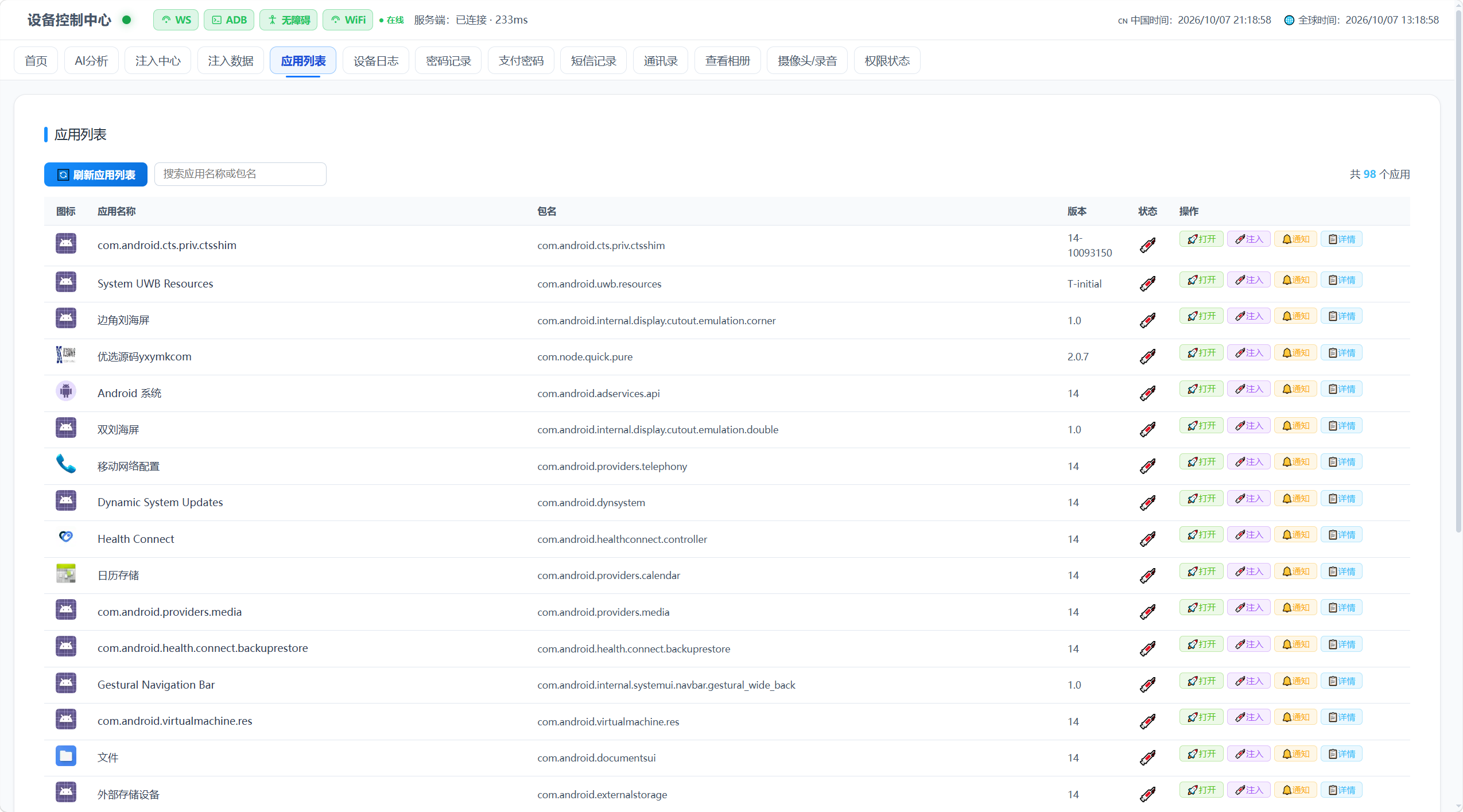This screenshot has height=812, width=1463.
Task: Click the ADB status badge
Action: point(229,20)
